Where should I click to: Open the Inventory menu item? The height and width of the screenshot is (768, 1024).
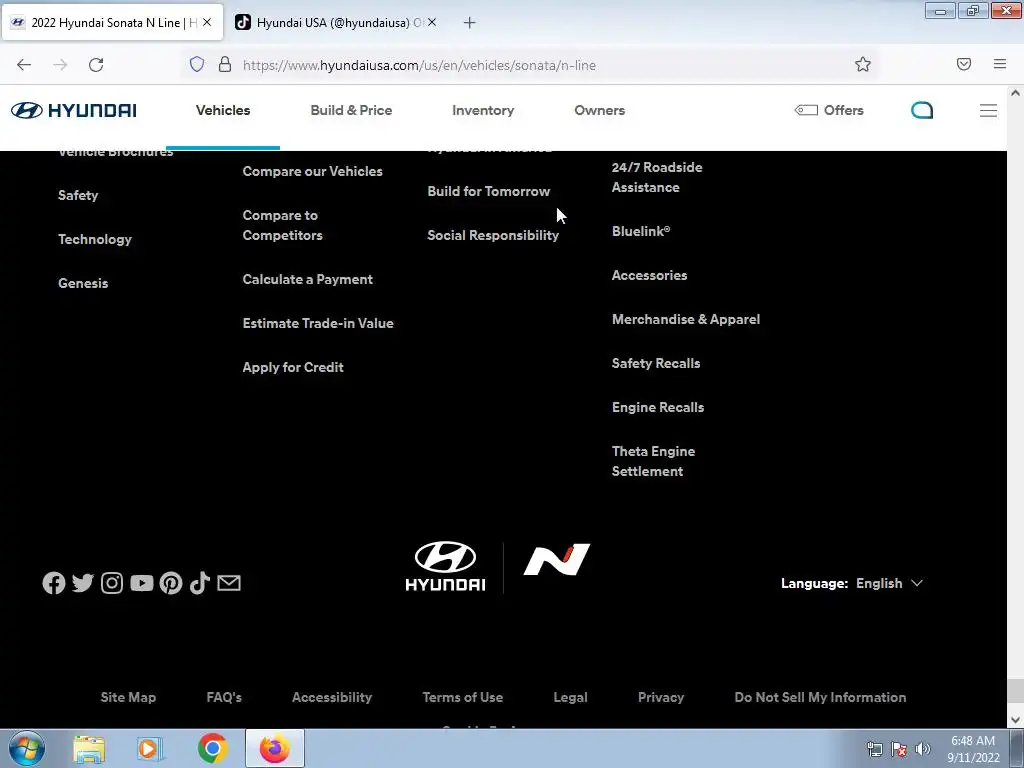click(x=483, y=110)
